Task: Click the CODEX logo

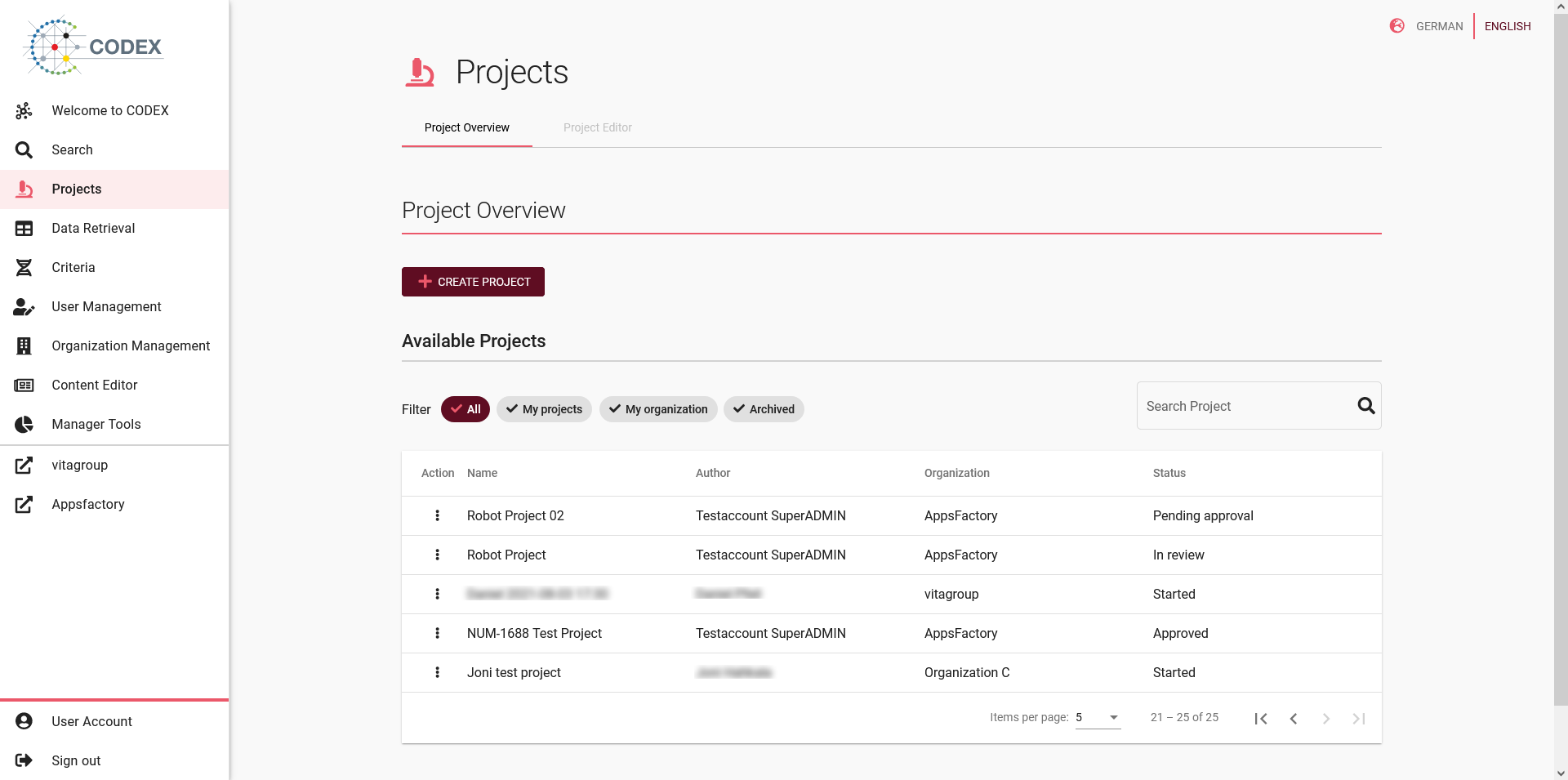Action: point(95,46)
